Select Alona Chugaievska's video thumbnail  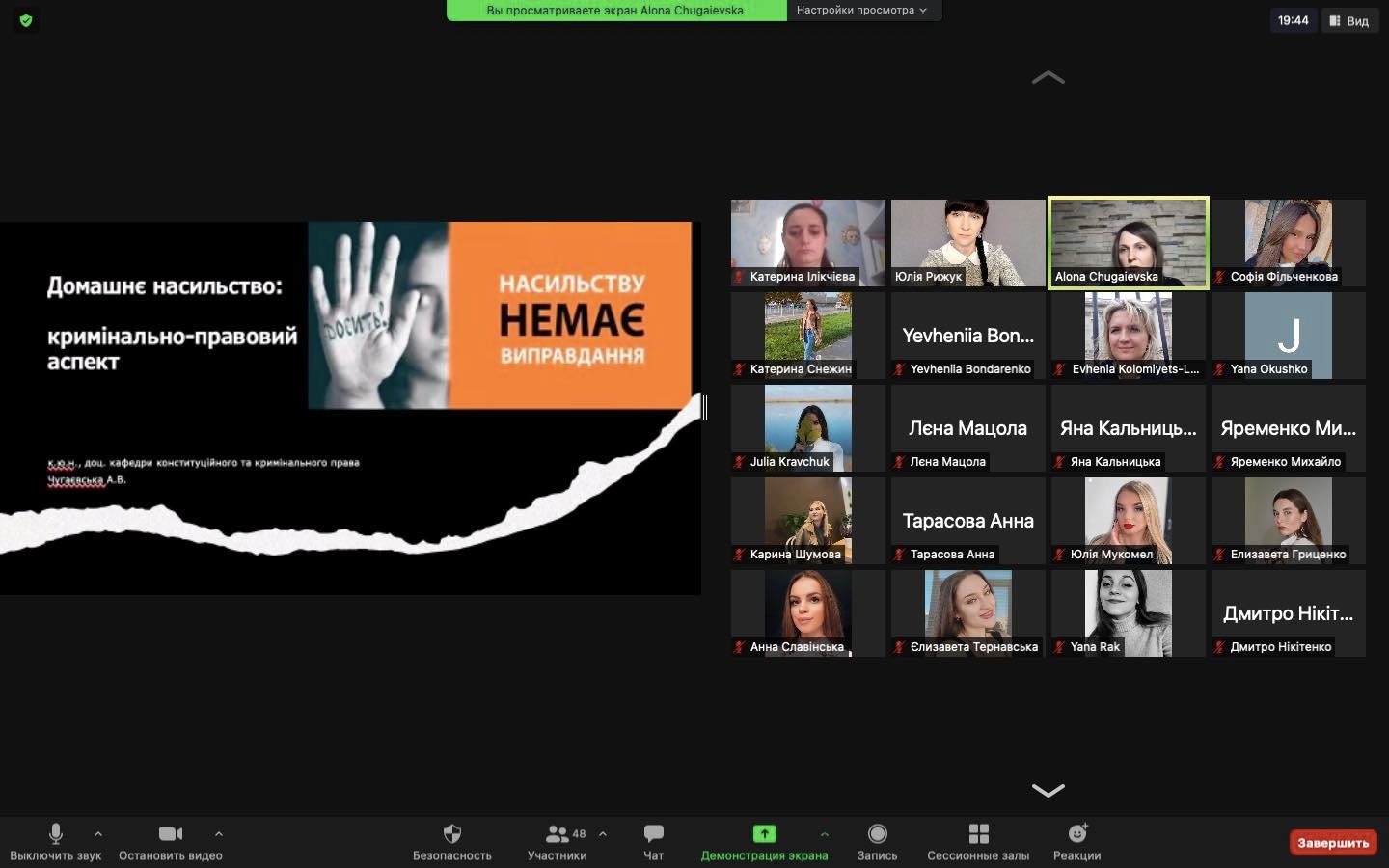[x=1128, y=242]
